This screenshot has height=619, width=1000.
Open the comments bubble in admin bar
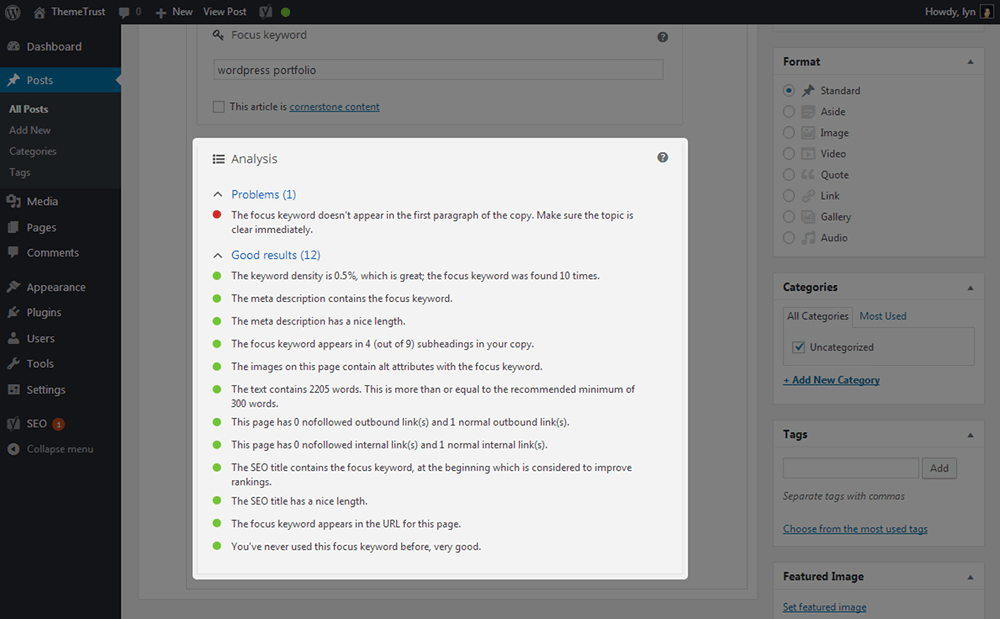tap(129, 12)
